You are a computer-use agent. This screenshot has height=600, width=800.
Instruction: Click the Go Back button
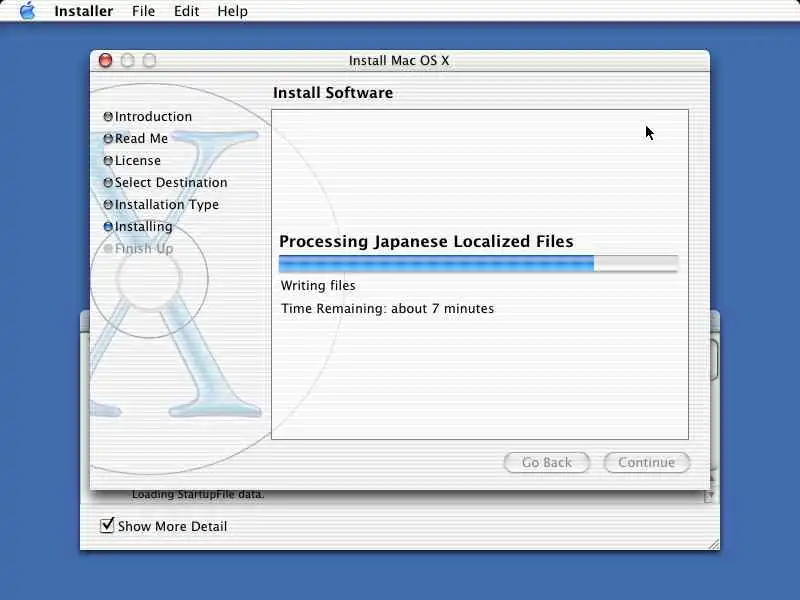(x=546, y=462)
